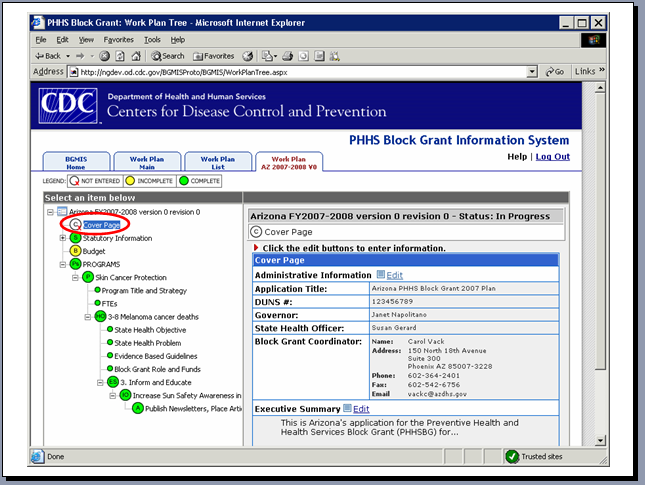Open the Address bar URL dropdown

point(532,72)
